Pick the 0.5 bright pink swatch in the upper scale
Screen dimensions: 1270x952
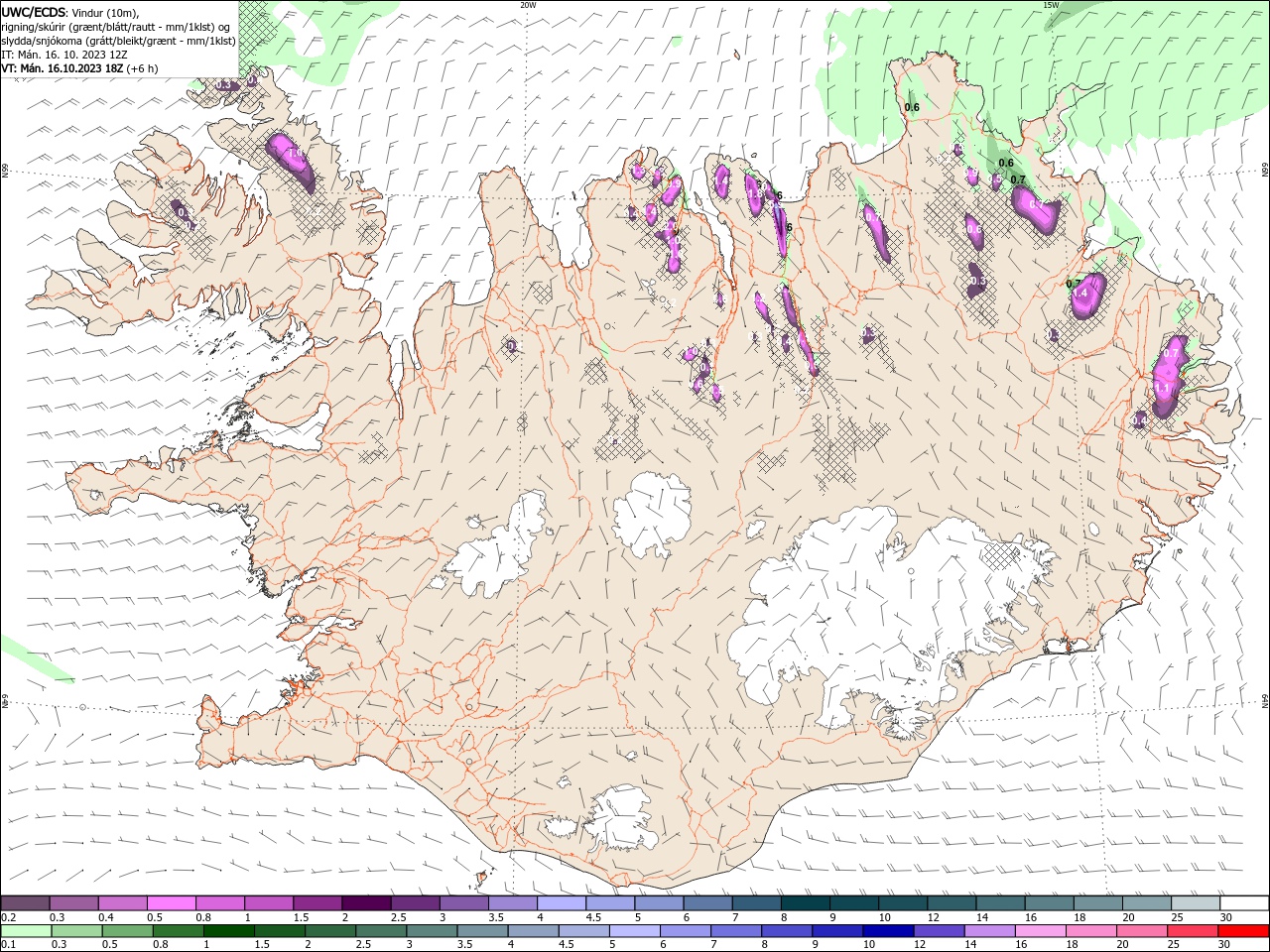(171, 902)
